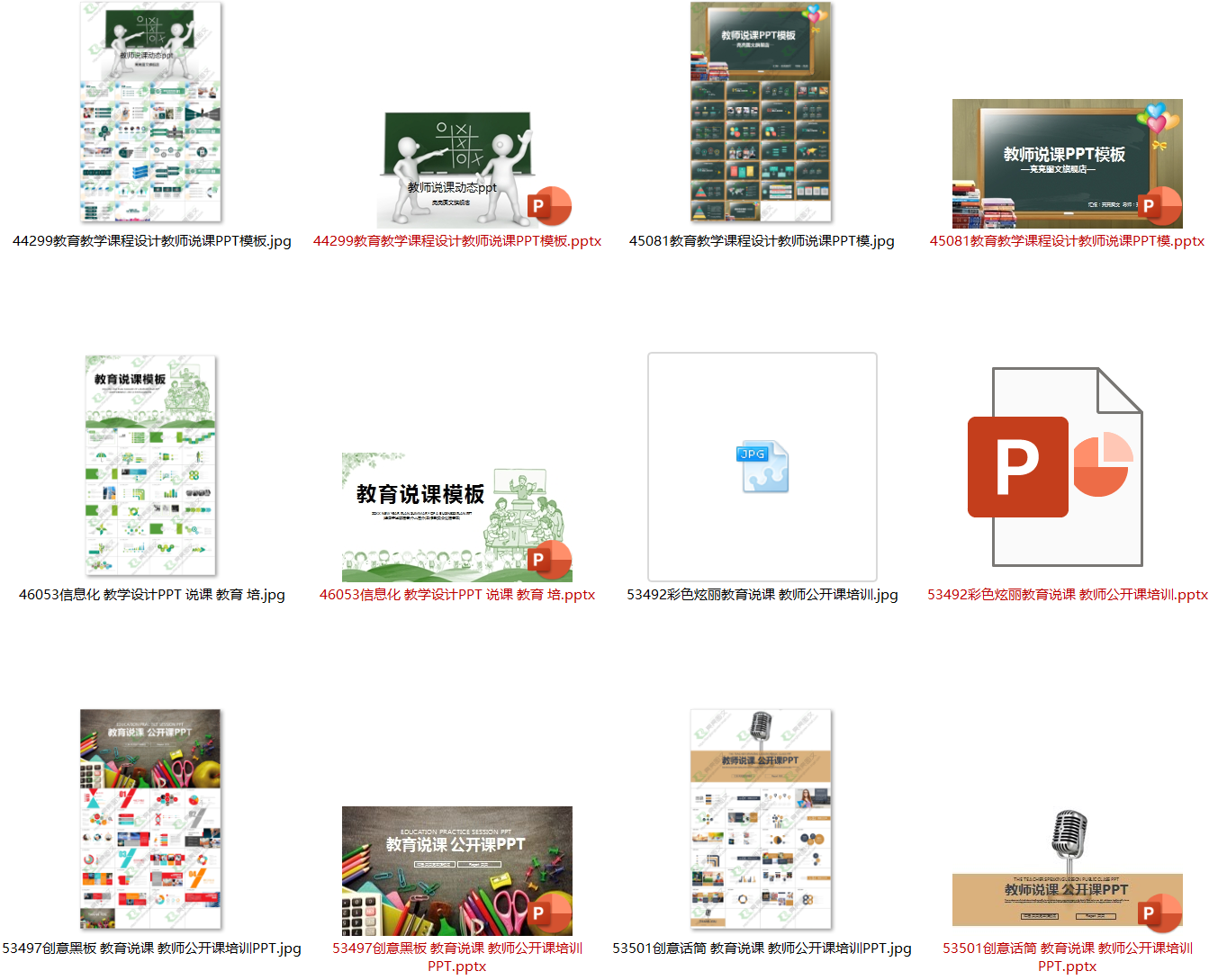Select the 53497 pptx stationery blackboard slide icon
The width and height of the screenshot is (1209, 980).
[x=457, y=870]
